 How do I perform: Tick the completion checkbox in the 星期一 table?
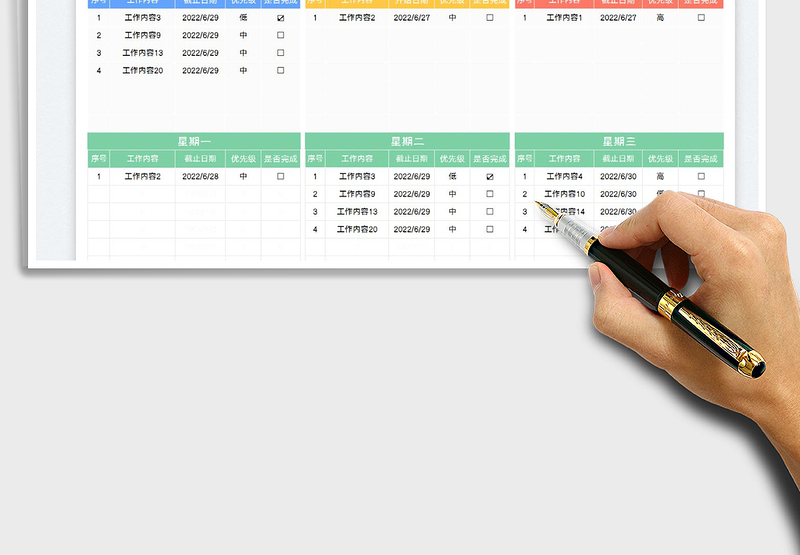click(280, 176)
